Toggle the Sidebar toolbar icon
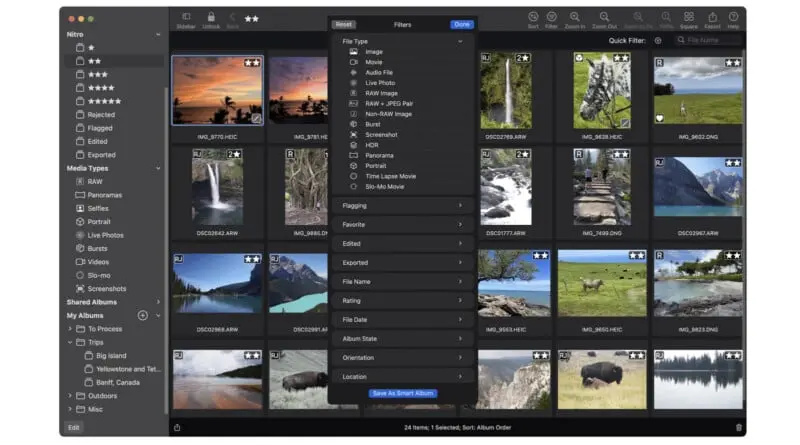The image size is (800, 445). (186, 17)
